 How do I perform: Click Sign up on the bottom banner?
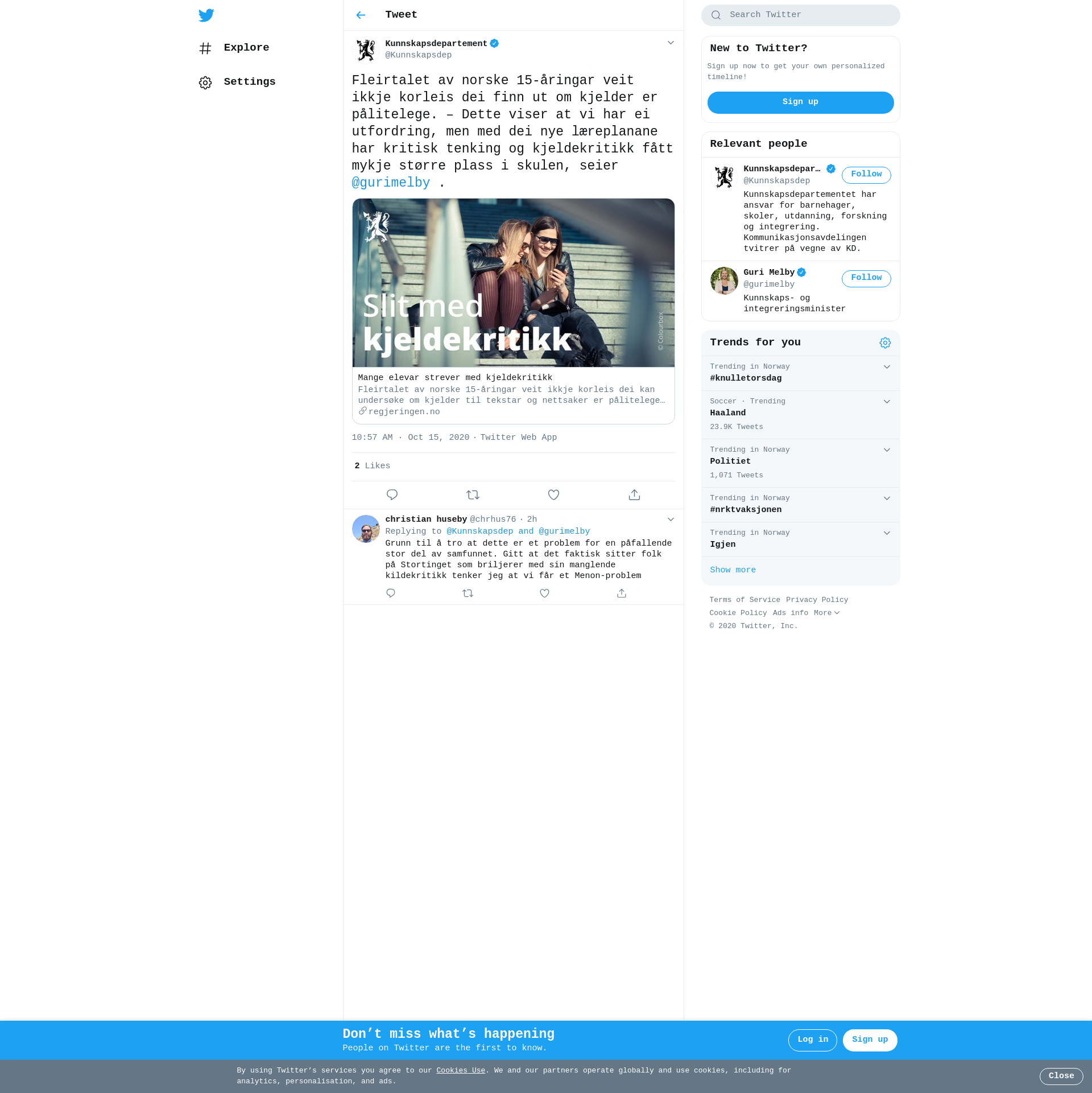click(x=870, y=1040)
